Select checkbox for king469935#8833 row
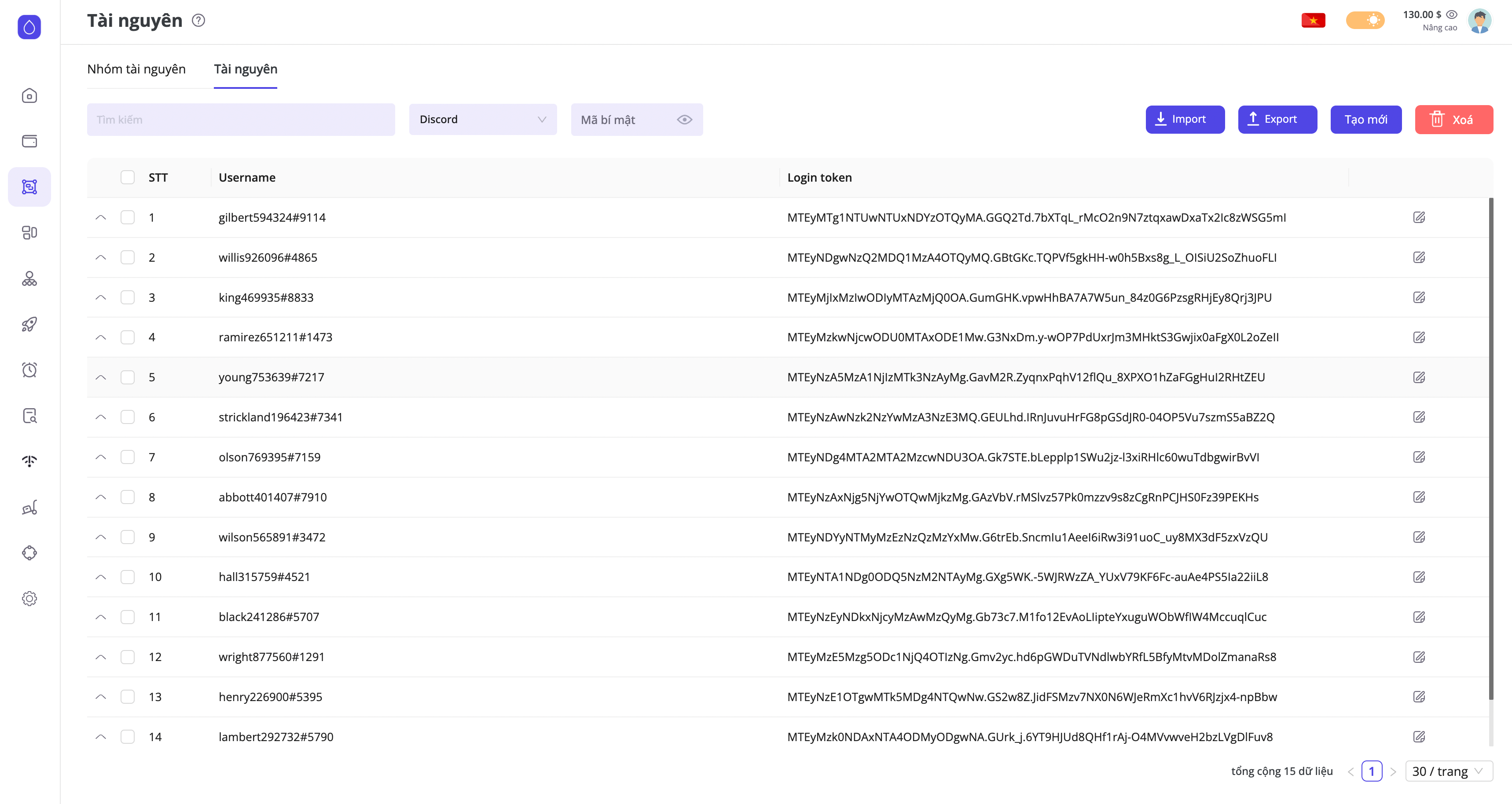The width and height of the screenshot is (1512, 804). coord(127,297)
